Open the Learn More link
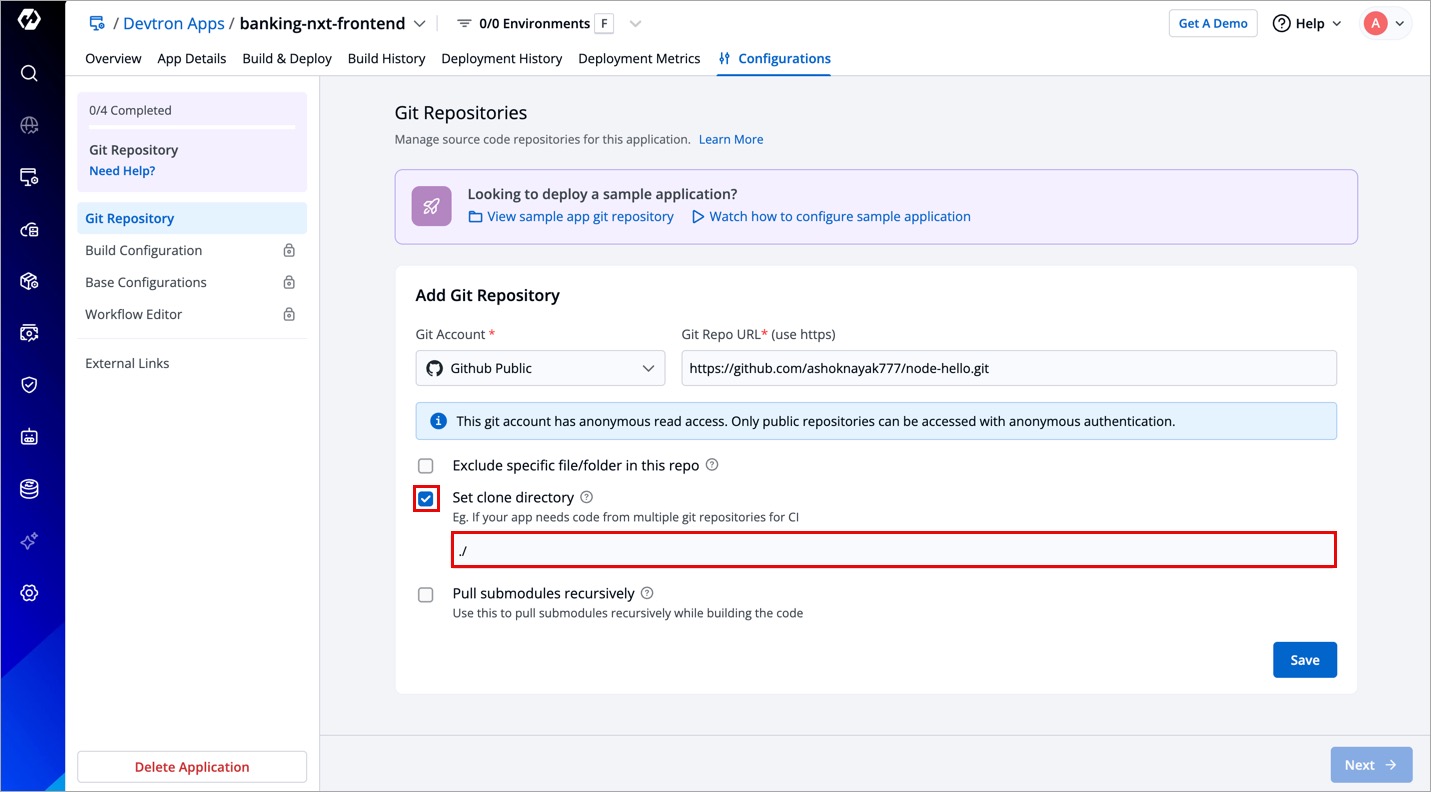Screen dimensions: 1431x792 pyautogui.click(x=730, y=139)
